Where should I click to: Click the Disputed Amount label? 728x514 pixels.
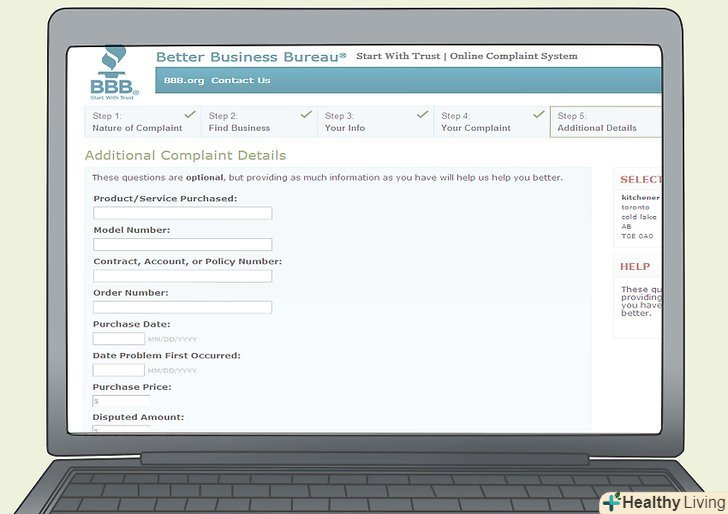[x=138, y=417]
